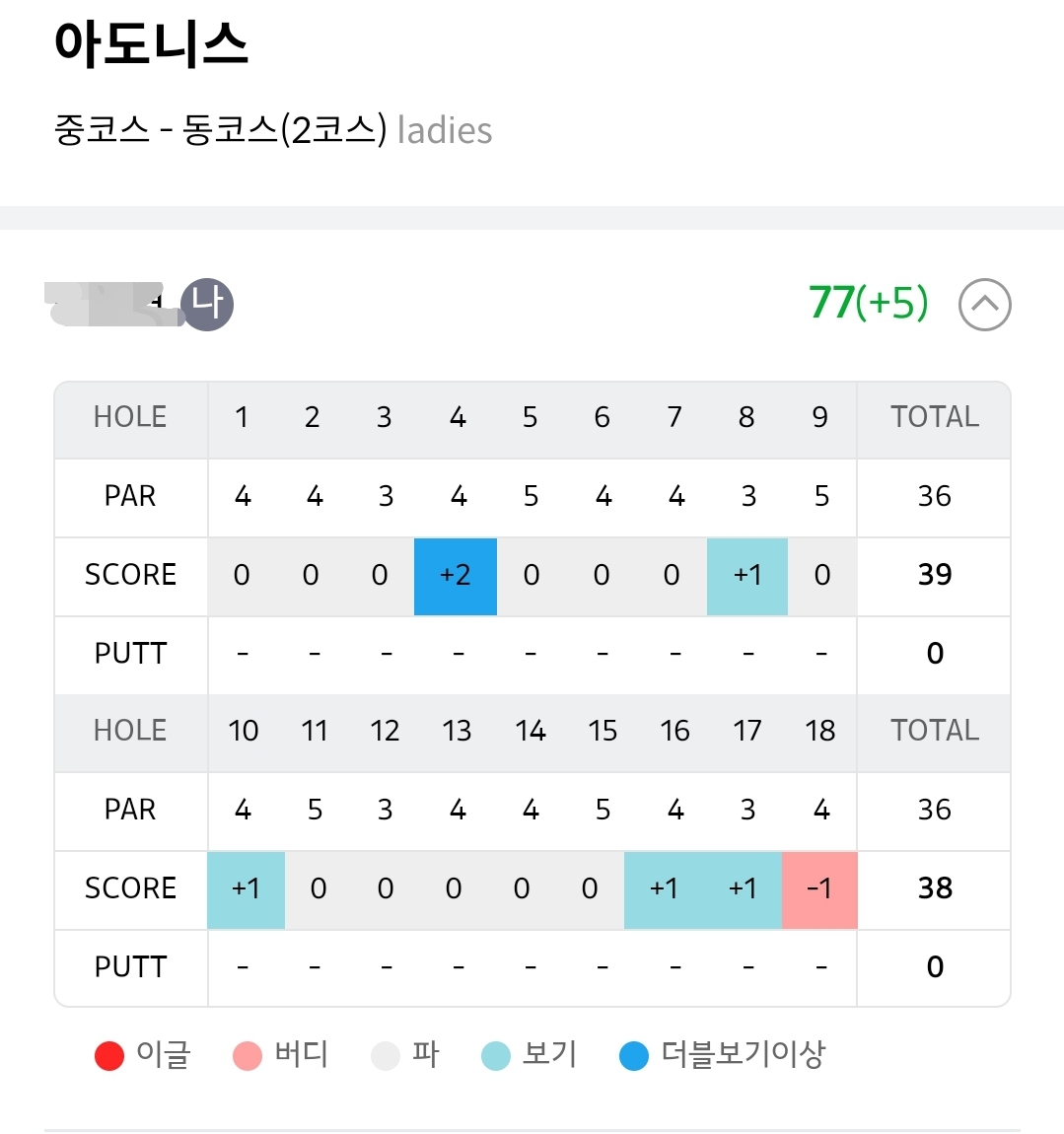Viewport: 1064px width, 1134px height.
Task: Click the back nine total score 38
Action: pos(934,888)
